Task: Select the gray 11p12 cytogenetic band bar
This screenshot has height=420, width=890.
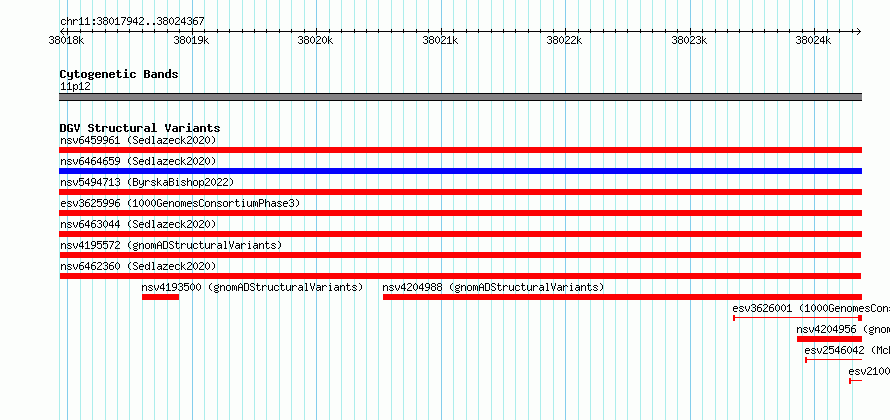Action: [460, 97]
